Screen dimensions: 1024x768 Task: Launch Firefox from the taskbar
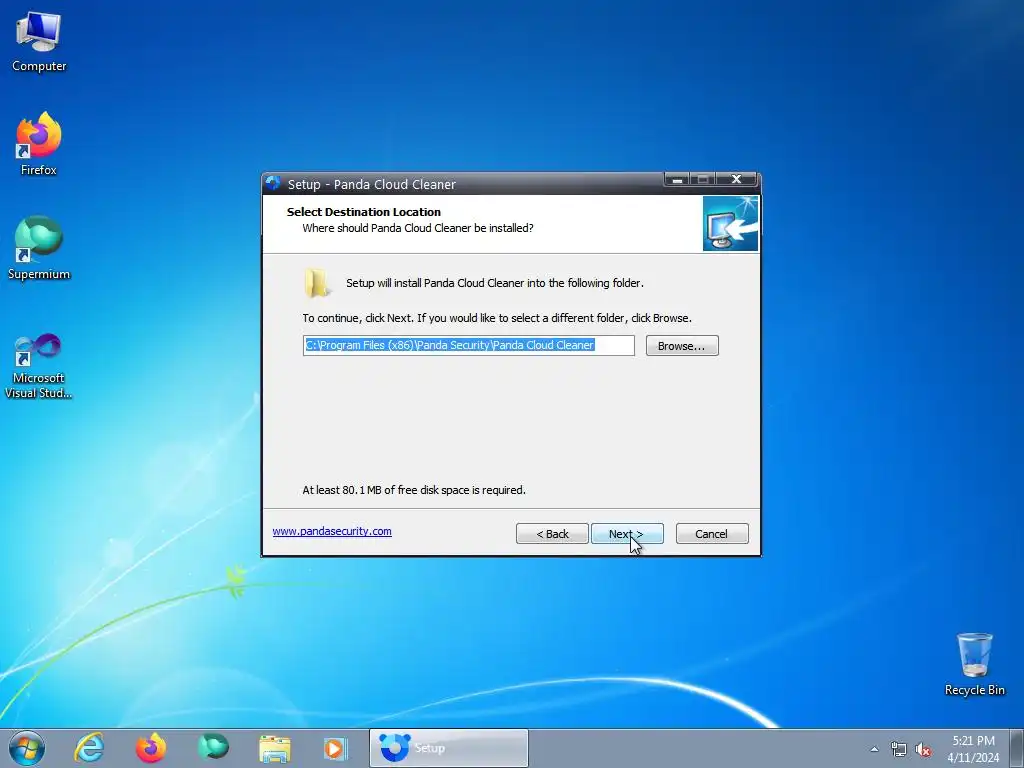[x=151, y=748]
